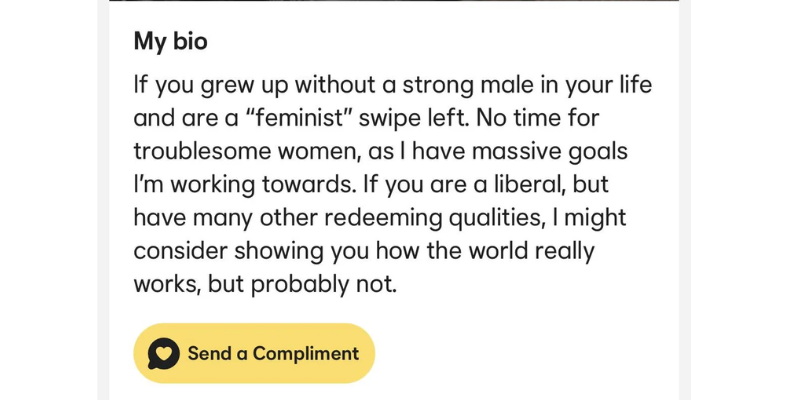Screen dimensions: 788x400
Task: Click the bio line starting "If you grew up"
Action: tap(392, 85)
